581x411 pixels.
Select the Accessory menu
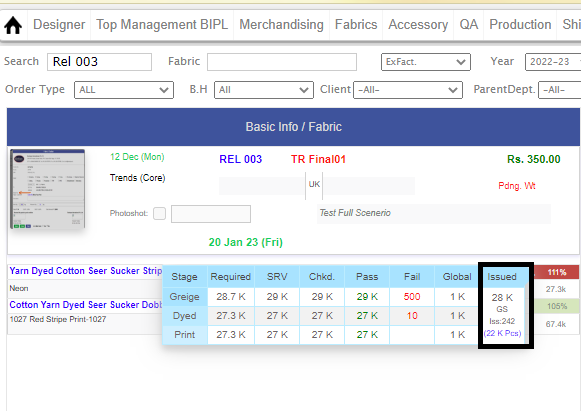418,24
